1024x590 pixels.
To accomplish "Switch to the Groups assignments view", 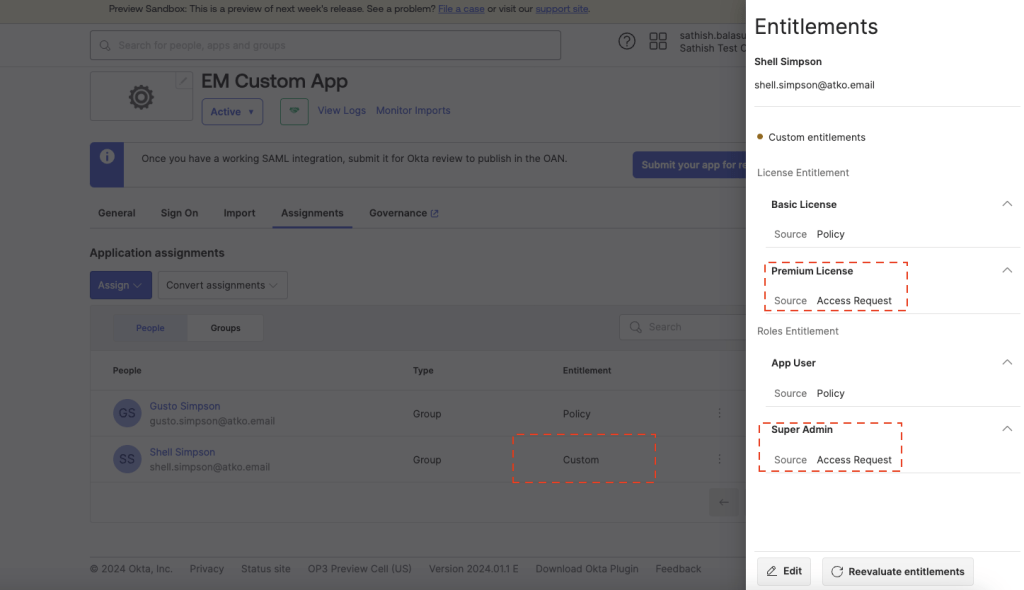I will point(224,327).
